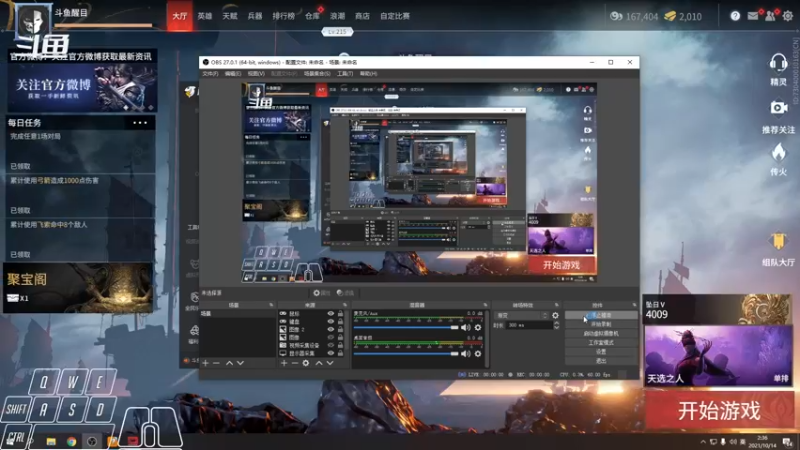The height and width of the screenshot is (450, 800).
Task: Open the 渐变 transition dropdown
Action: tap(521, 316)
